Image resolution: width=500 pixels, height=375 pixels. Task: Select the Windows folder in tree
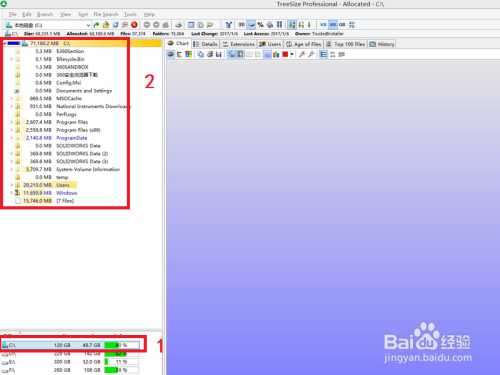click(x=66, y=193)
